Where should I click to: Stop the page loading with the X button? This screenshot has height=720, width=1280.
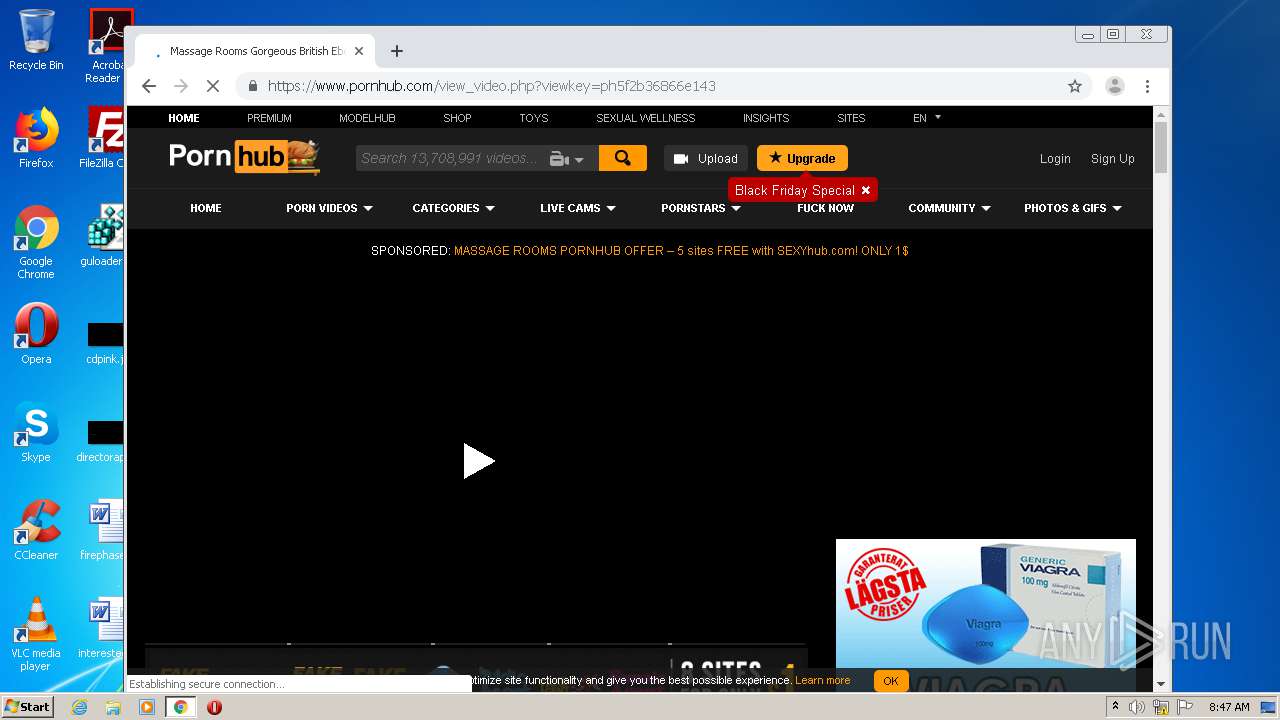[213, 86]
